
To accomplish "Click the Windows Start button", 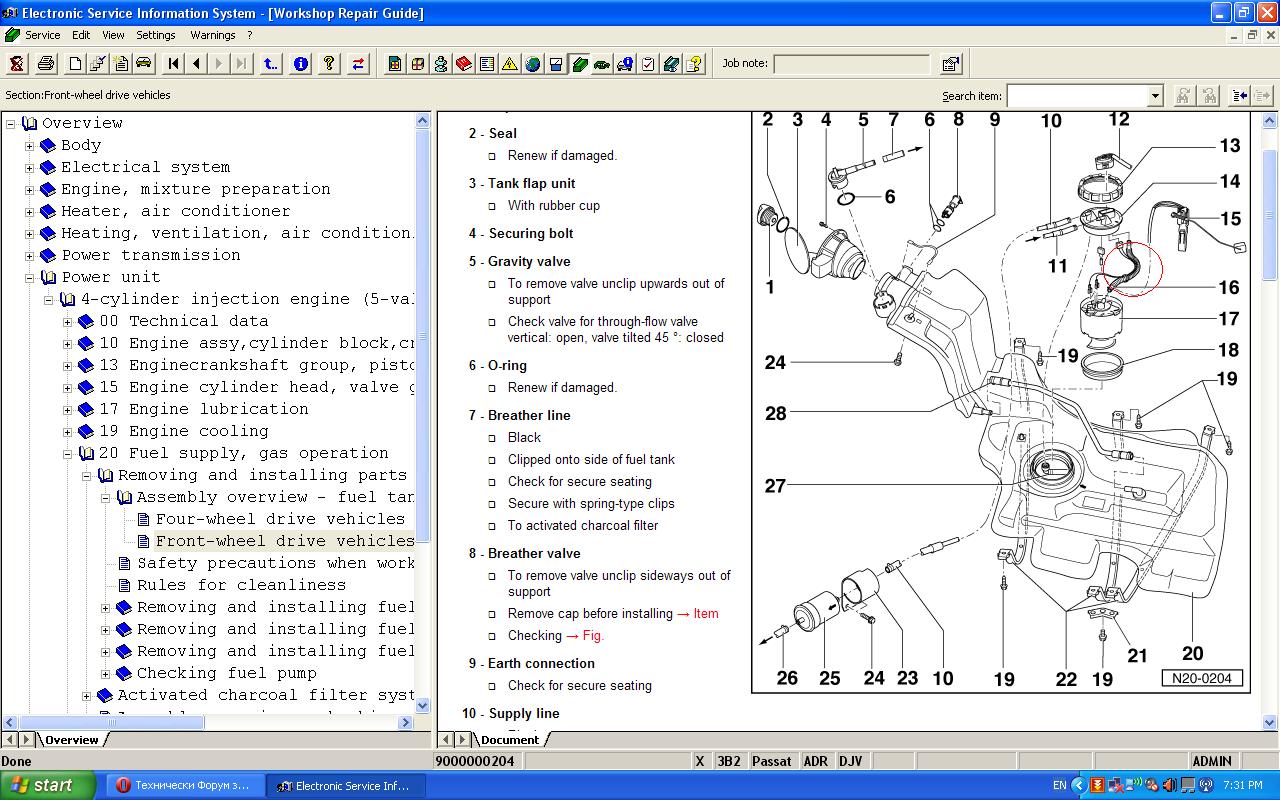I will [48, 785].
